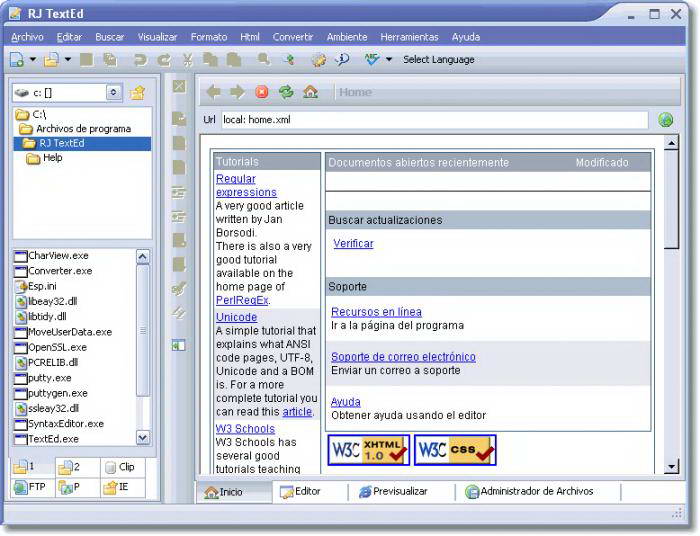Click the browser Forward arrow
The height and width of the screenshot is (536, 700).
pyautogui.click(x=237, y=92)
